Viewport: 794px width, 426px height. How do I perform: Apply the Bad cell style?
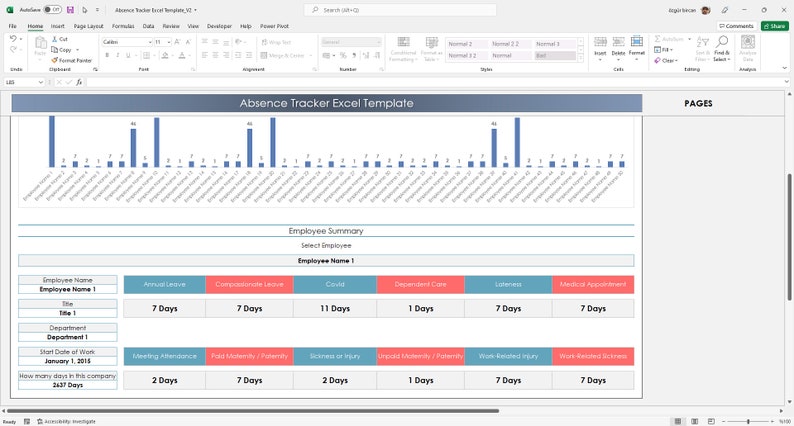pyautogui.click(x=555, y=56)
